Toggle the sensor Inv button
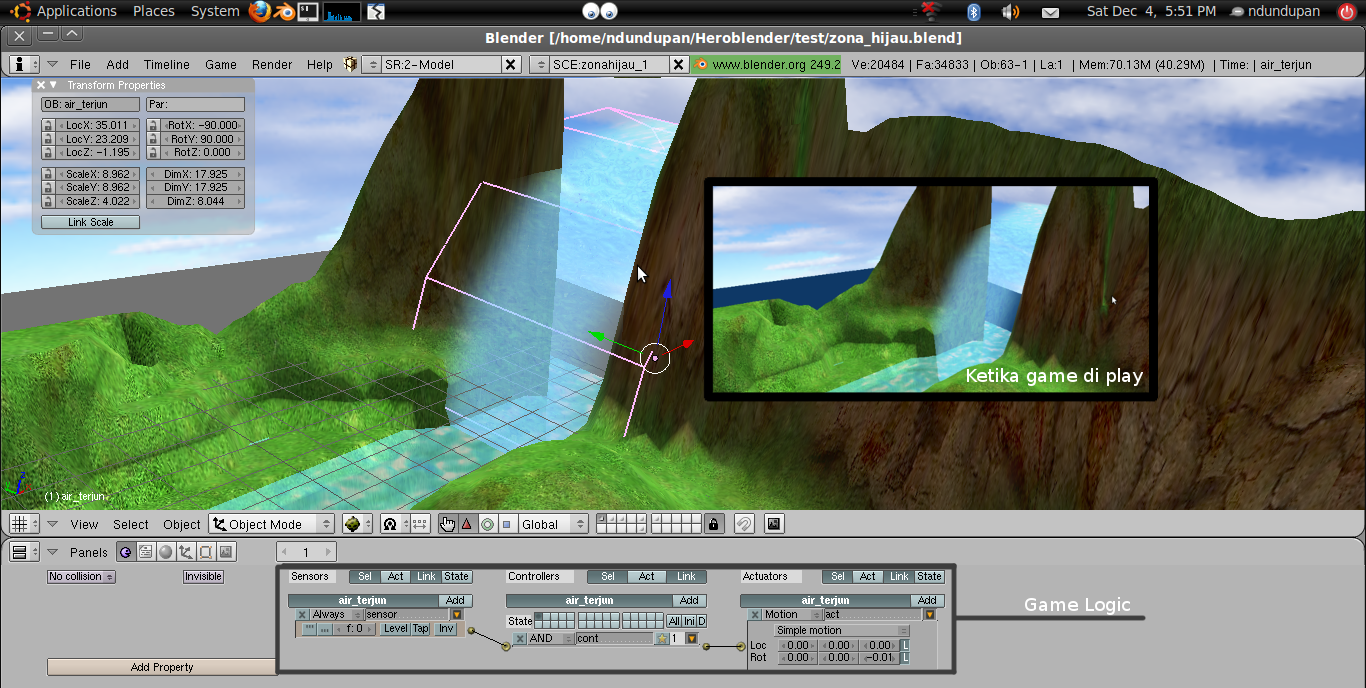This screenshot has width=1366, height=688. [446, 629]
